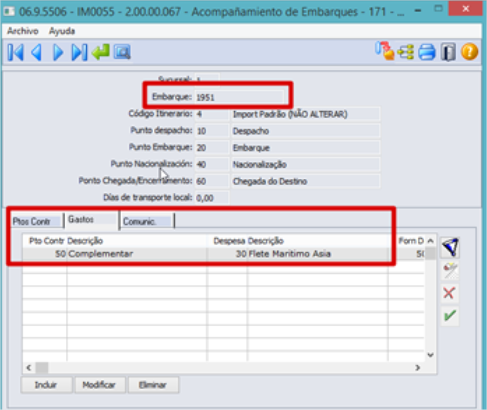Screen dimensions: 487x410
Task: Click the Despacho description field
Action: (305, 131)
